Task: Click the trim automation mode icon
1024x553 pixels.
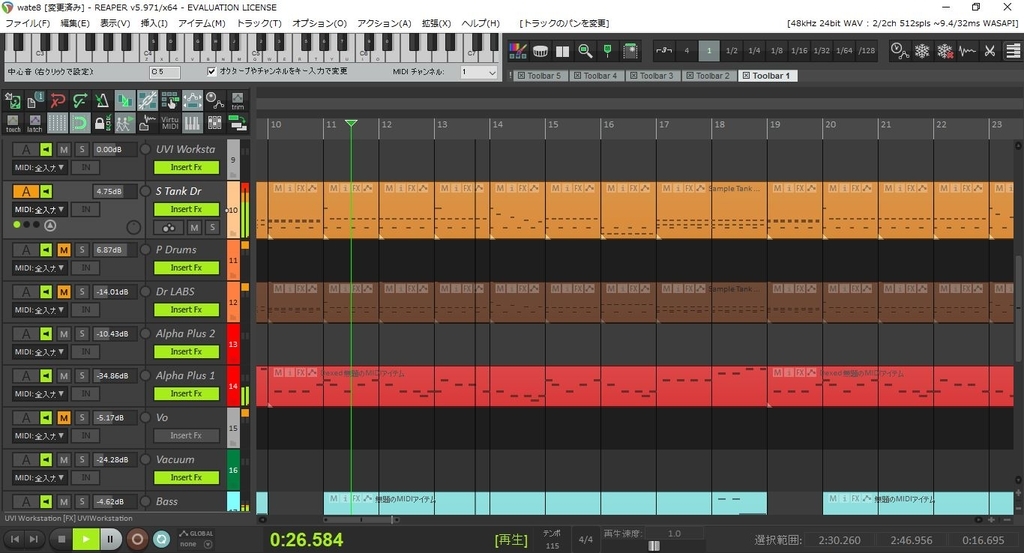Action: [238, 101]
